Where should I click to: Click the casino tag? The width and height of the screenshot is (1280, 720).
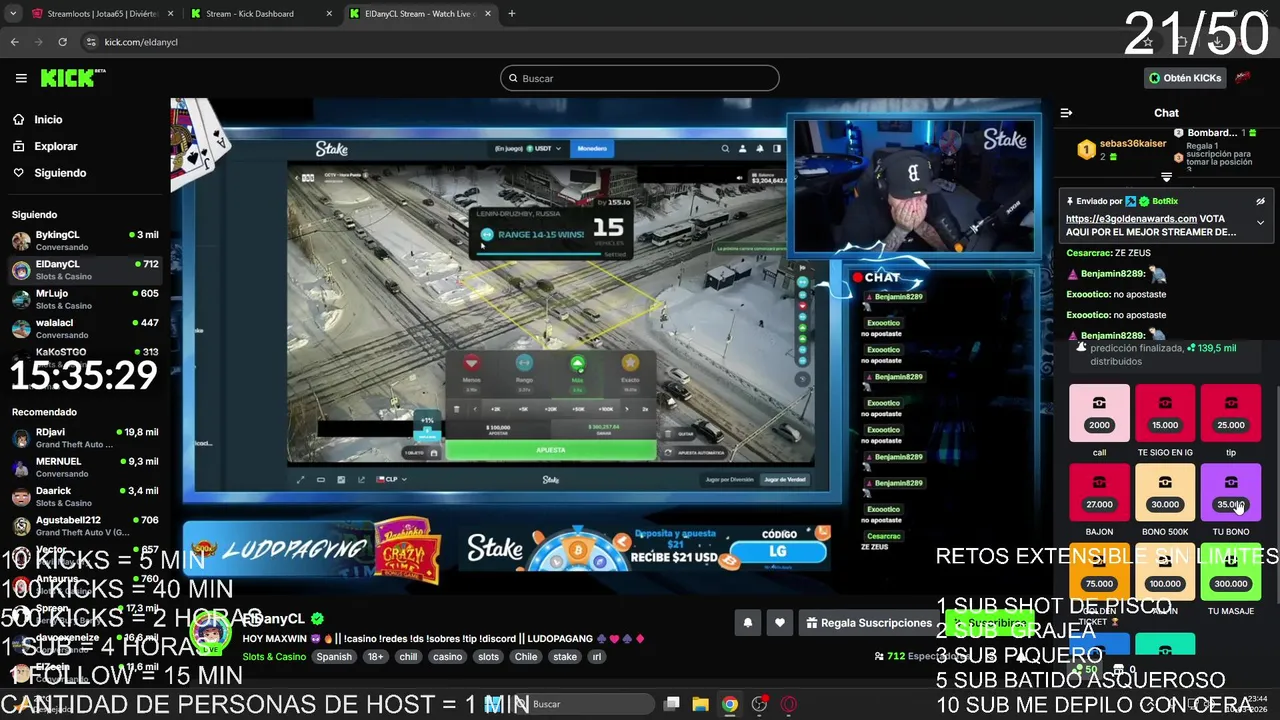(x=447, y=657)
